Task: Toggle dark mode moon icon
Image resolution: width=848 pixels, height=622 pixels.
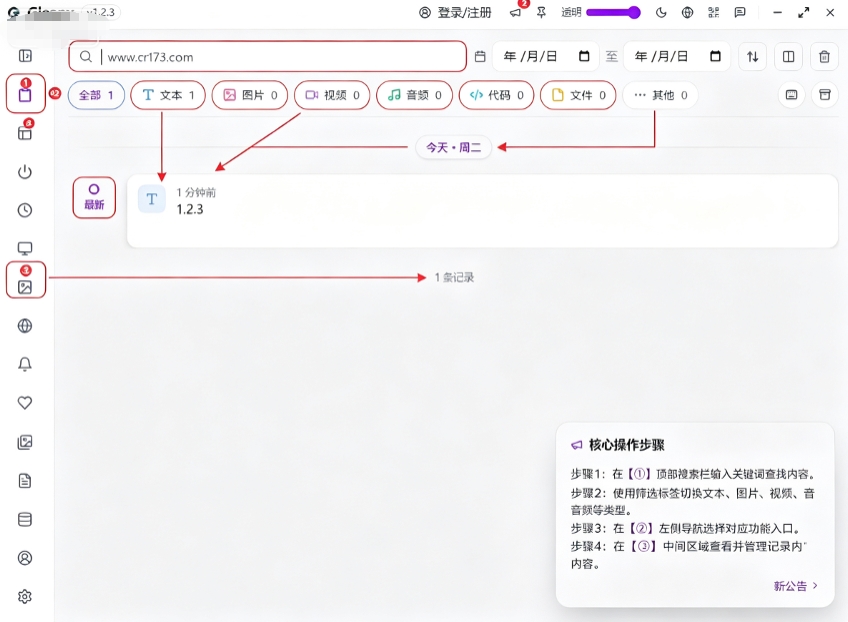Action: 661,12
